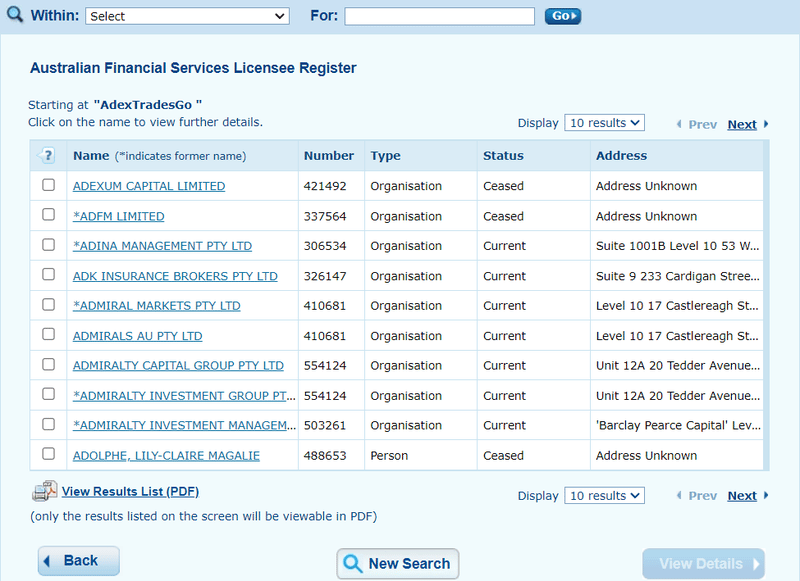Check the ADK INSURANCE BROKERS PTY LTD row
Image resolution: width=800 pixels, height=581 pixels.
48,274
